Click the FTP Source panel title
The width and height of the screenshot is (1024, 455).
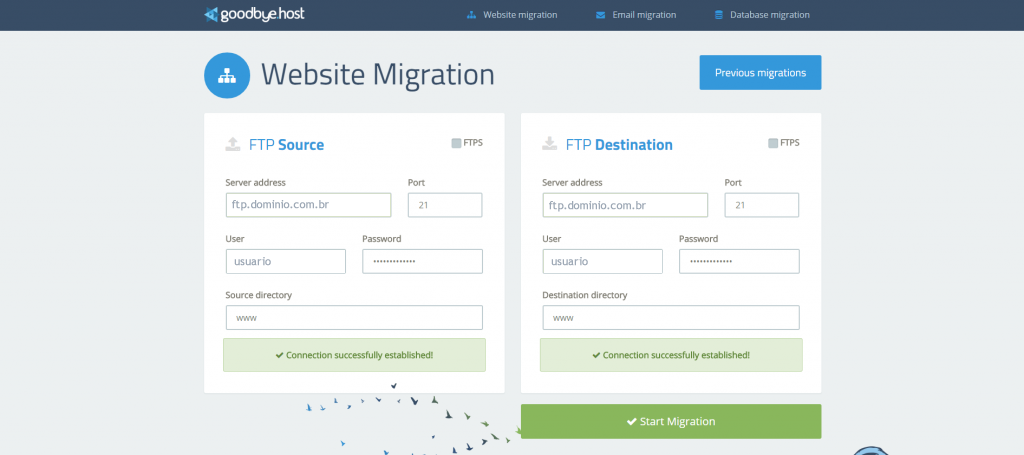click(x=286, y=144)
